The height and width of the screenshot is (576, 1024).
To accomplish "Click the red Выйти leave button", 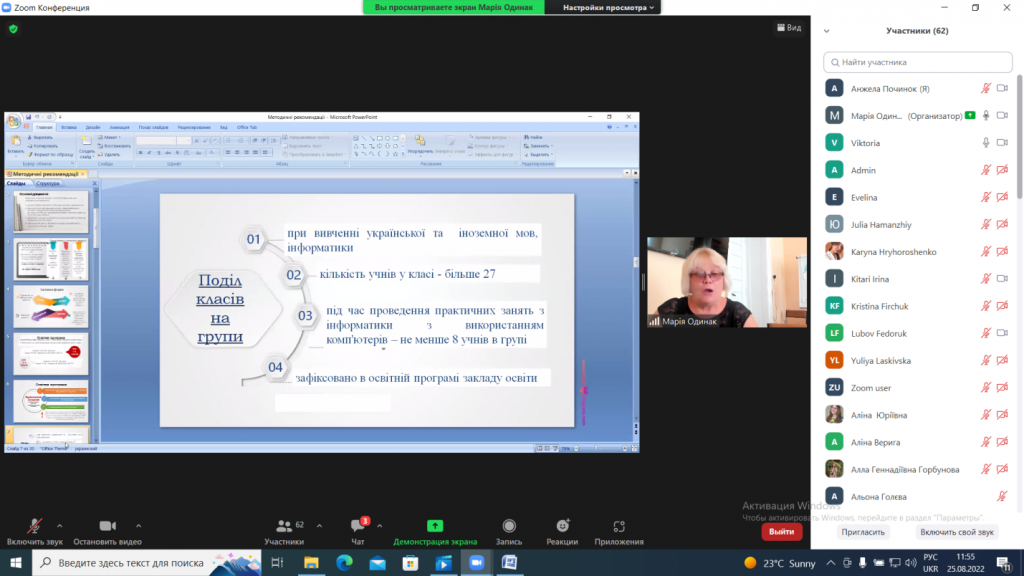I will 781,532.
